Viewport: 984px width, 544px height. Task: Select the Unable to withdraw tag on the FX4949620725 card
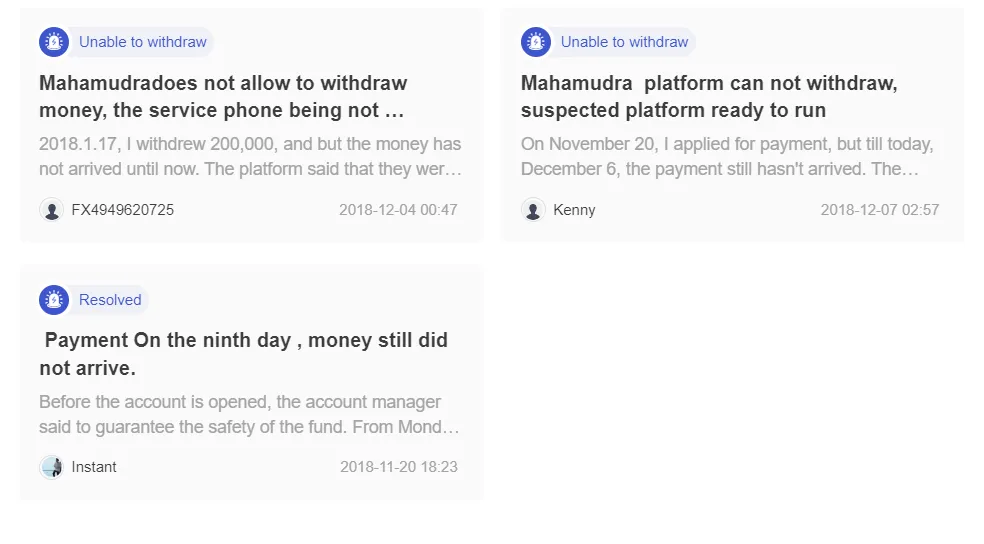tap(142, 42)
